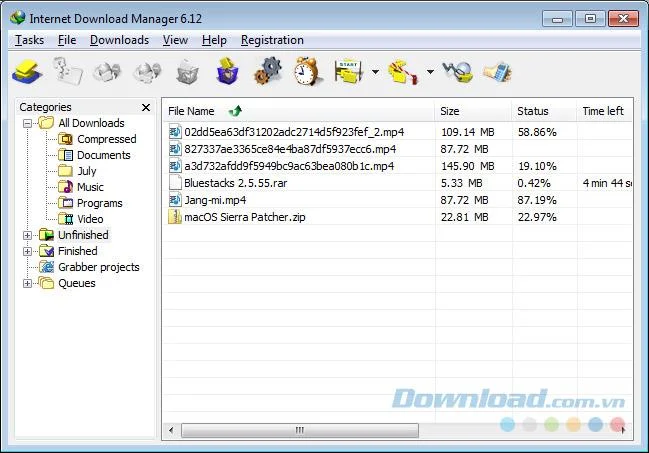Open the View menu
Screen dimensions: 649x453
(x=175, y=40)
